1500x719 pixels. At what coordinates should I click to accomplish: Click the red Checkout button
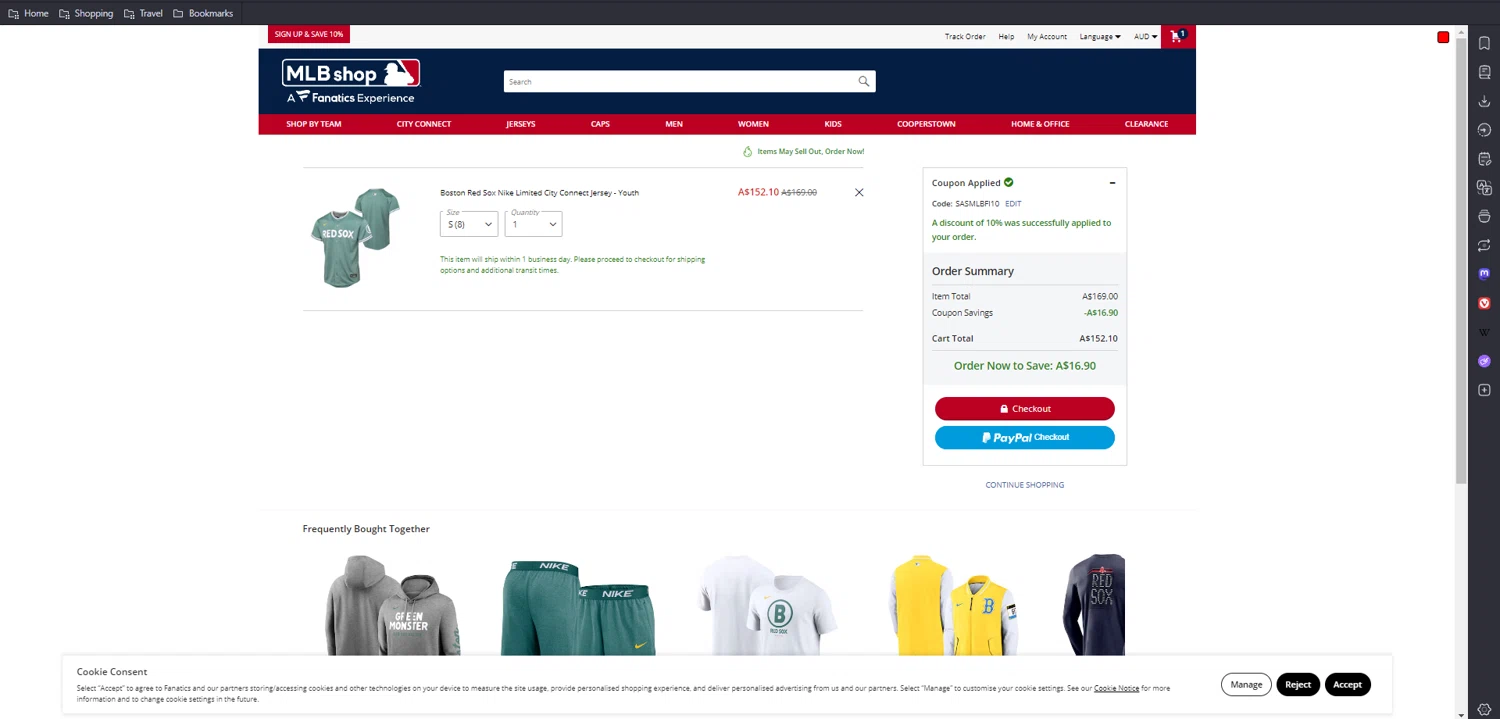[x=1025, y=408]
